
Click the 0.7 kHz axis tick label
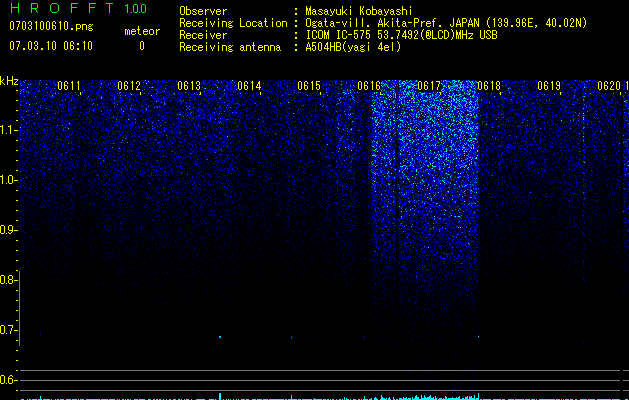[8, 330]
